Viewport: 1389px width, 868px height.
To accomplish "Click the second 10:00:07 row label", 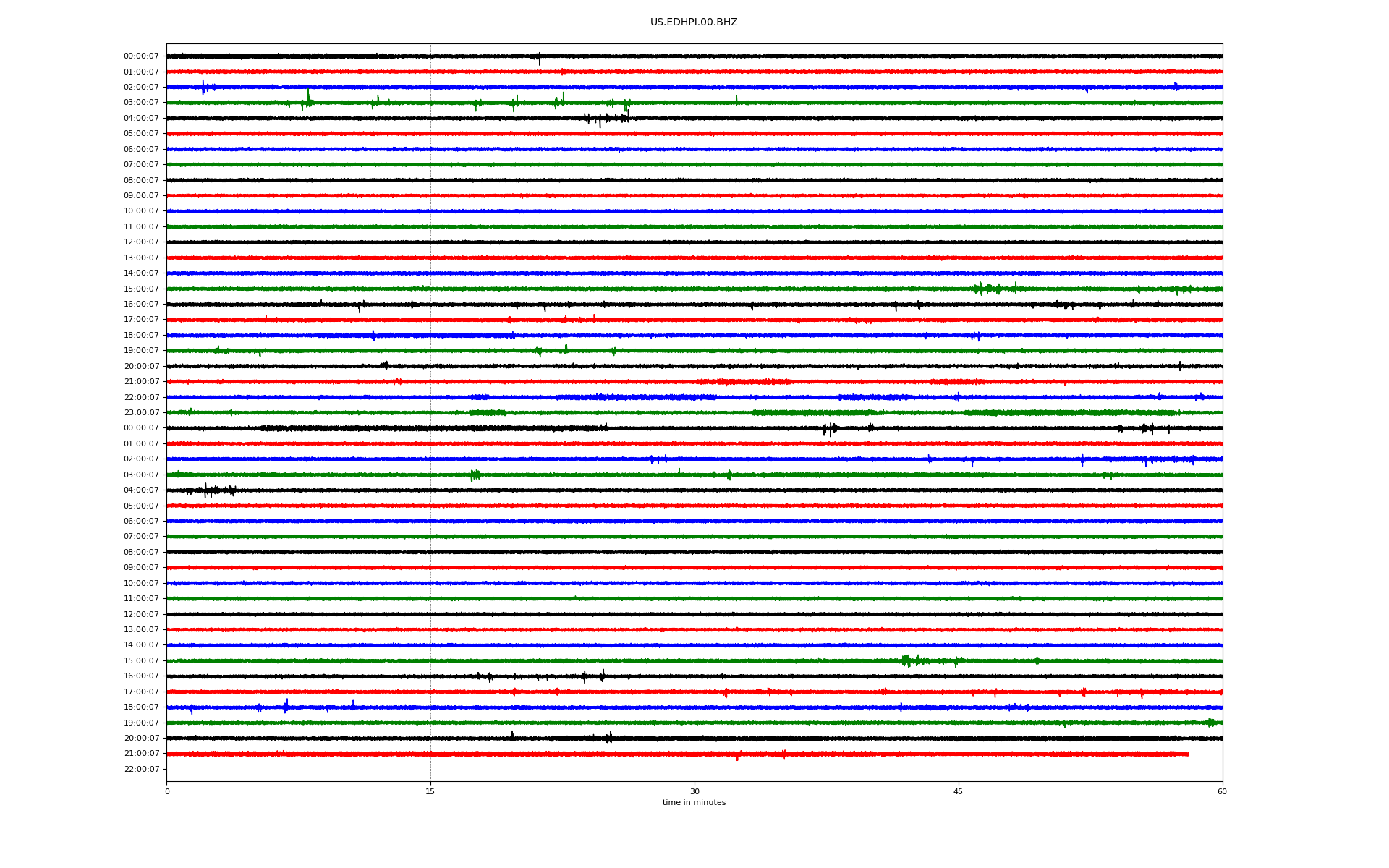I will 141,584.
